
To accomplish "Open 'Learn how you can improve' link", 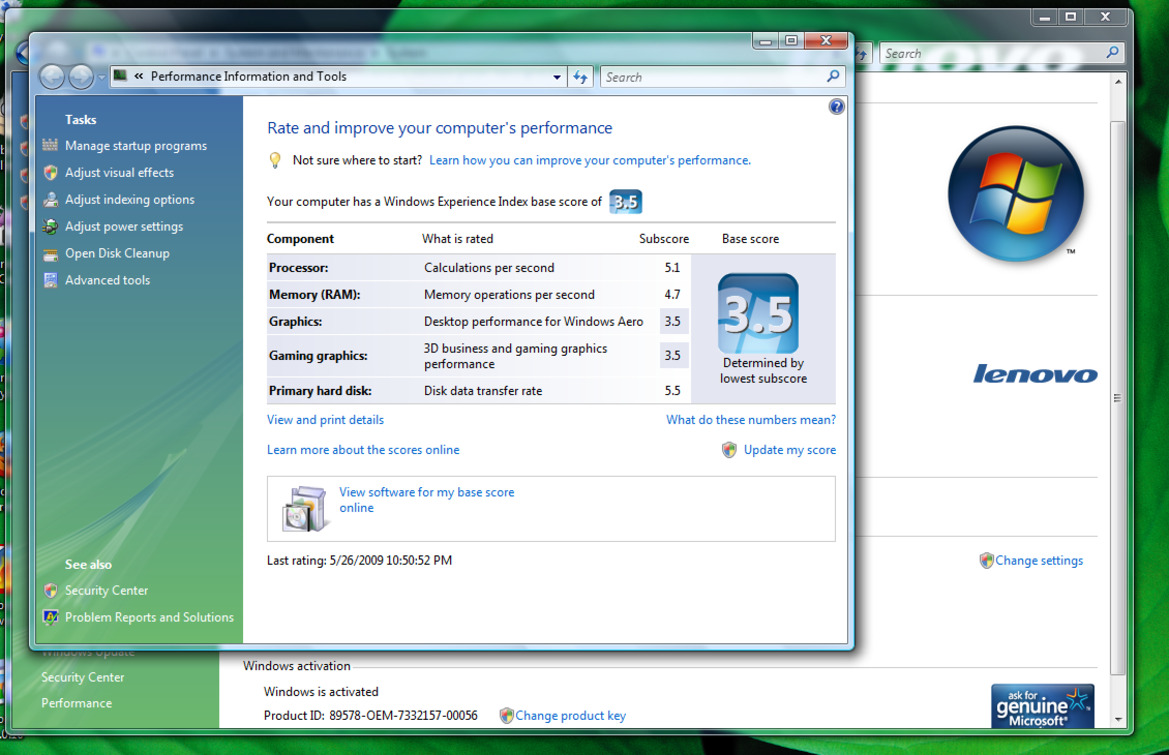I will pos(590,160).
